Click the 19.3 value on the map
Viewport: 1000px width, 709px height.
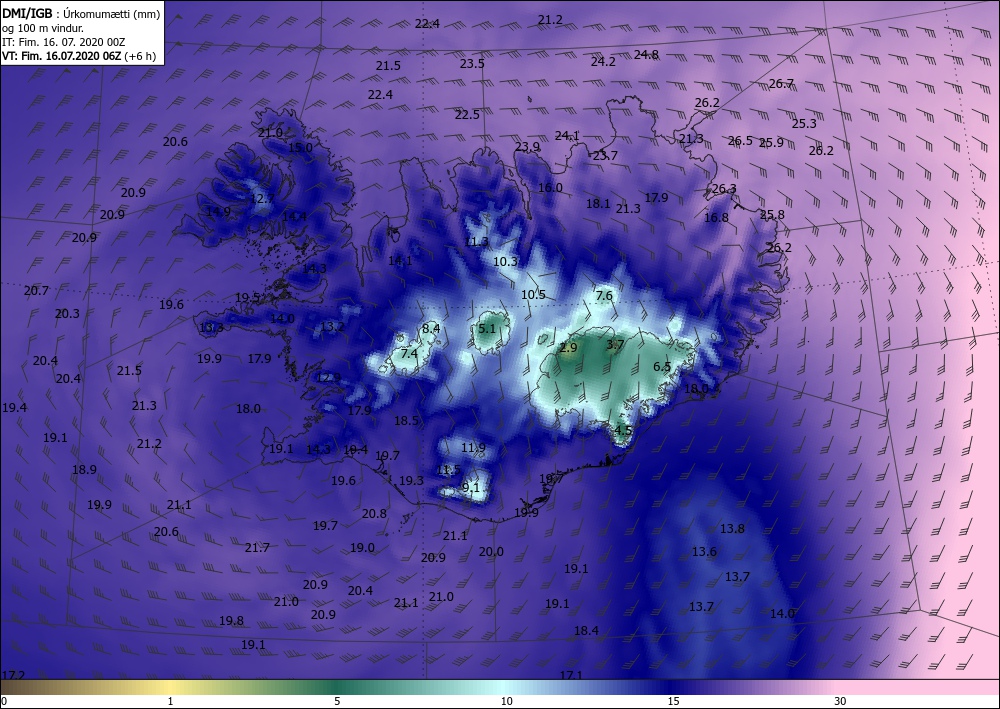[x=411, y=481]
